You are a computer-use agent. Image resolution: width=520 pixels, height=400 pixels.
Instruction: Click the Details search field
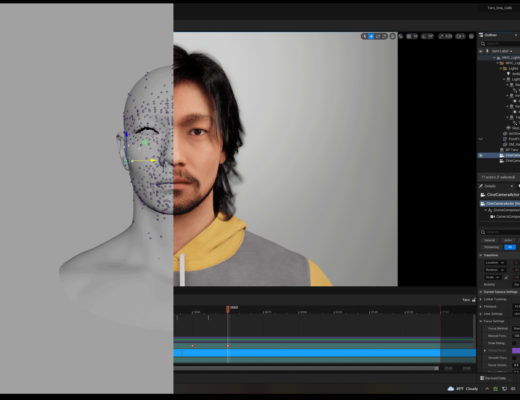pos(502,232)
